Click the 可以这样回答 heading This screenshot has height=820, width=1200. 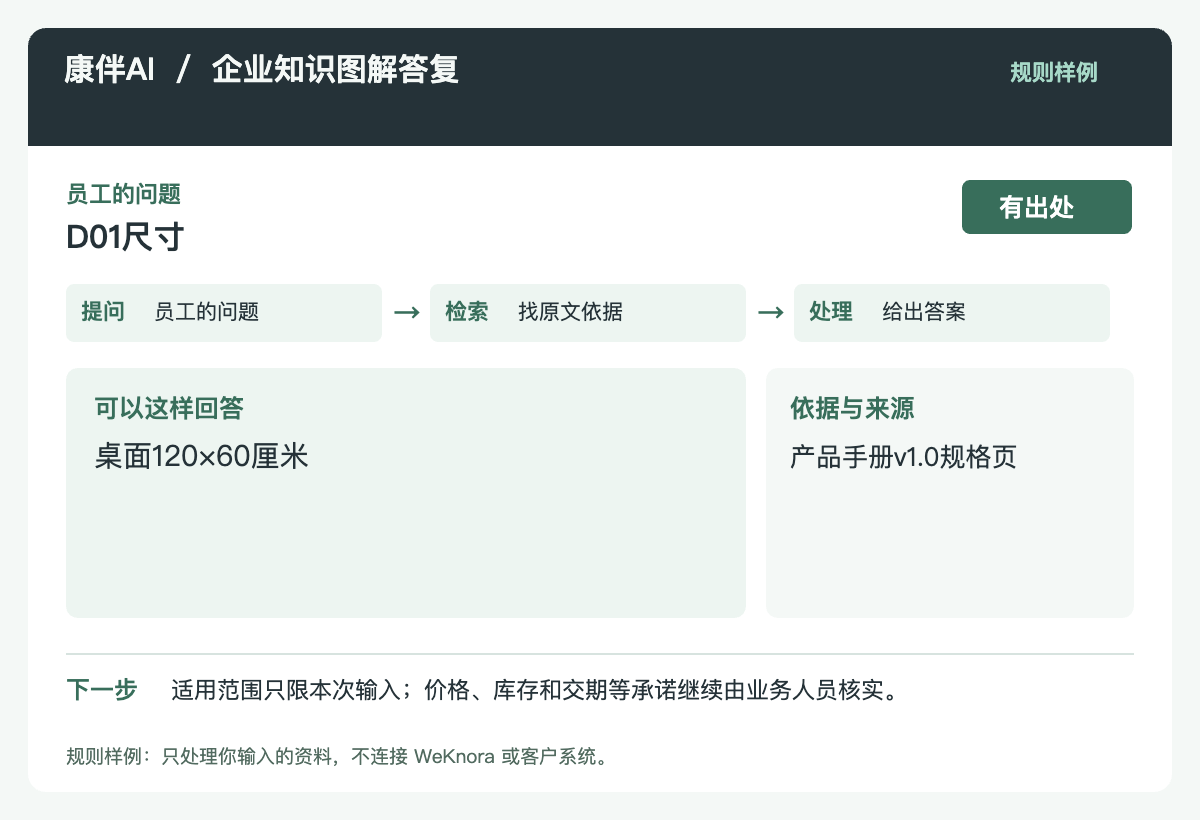pyautogui.click(x=169, y=408)
